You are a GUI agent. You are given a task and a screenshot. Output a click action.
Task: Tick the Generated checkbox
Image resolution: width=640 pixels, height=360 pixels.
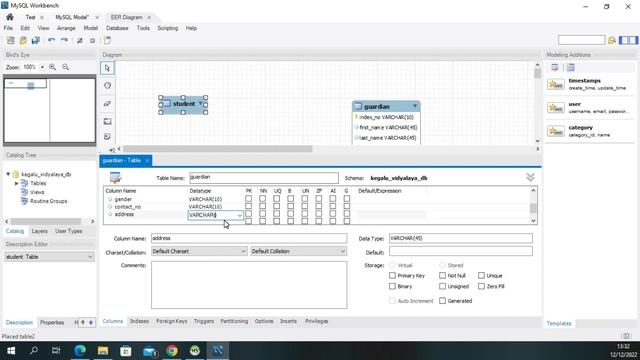point(442,301)
